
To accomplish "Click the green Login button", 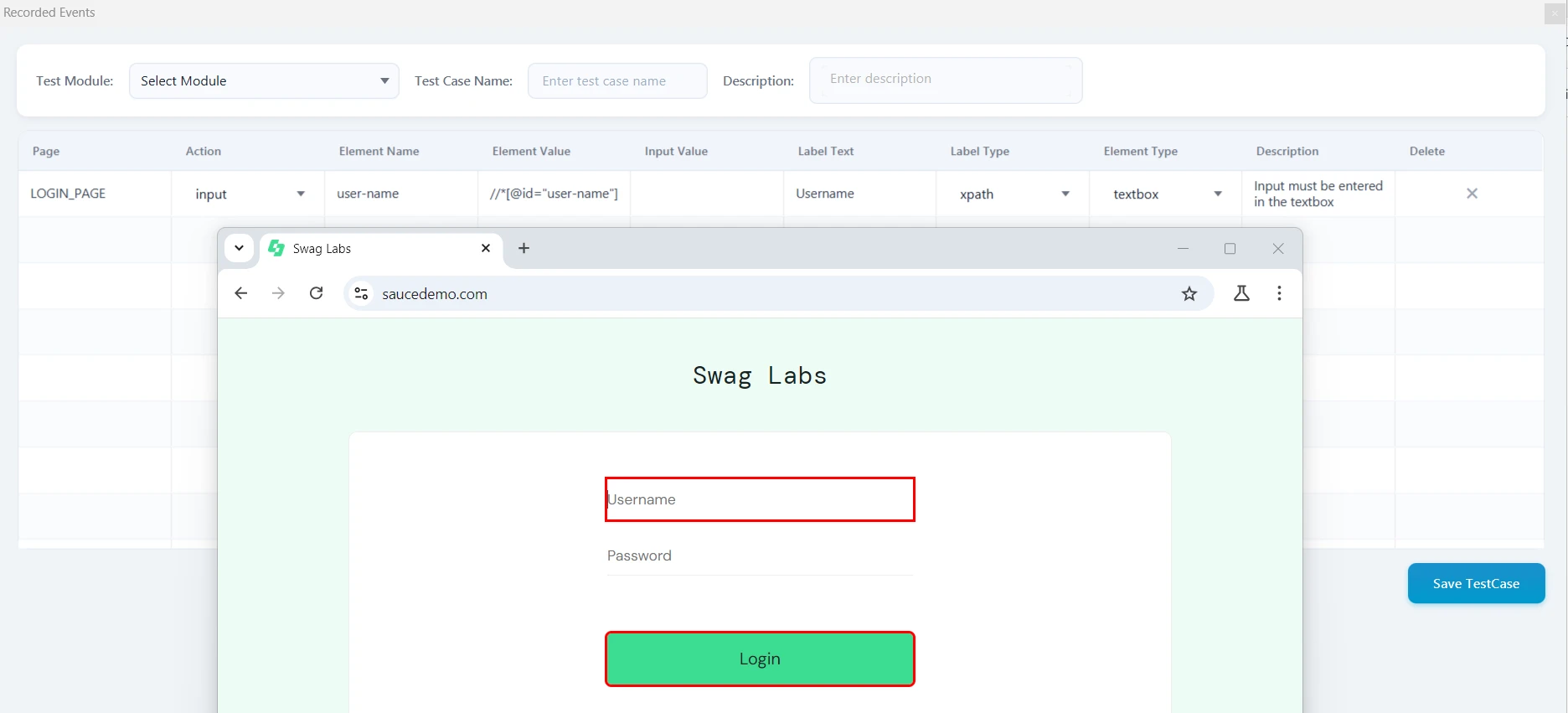I will 760,659.
